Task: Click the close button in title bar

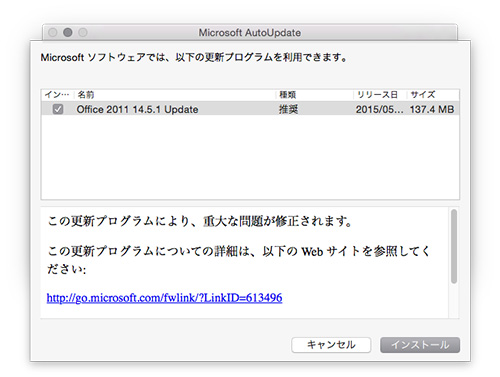Action: click(53, 32)
